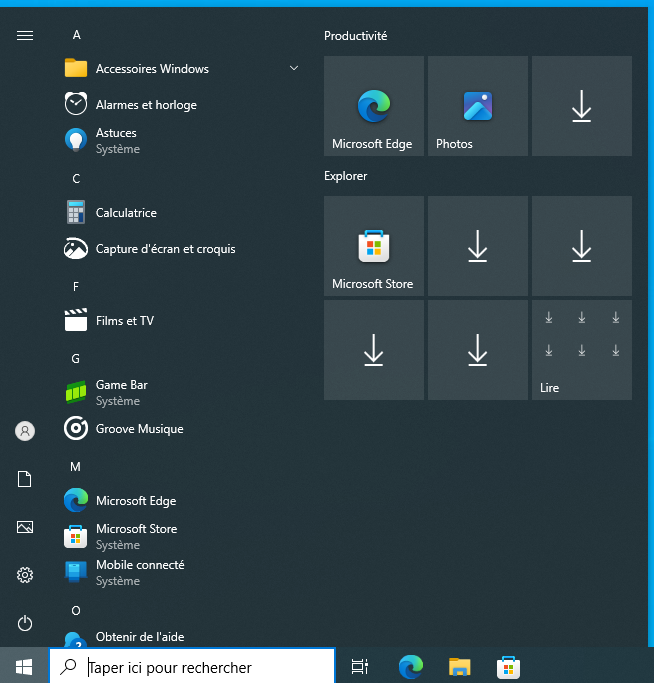The height and width of the screenshot is (683, 654).
Task: Open Pictures from the sidebar icon
Action: tap(25, 527)
